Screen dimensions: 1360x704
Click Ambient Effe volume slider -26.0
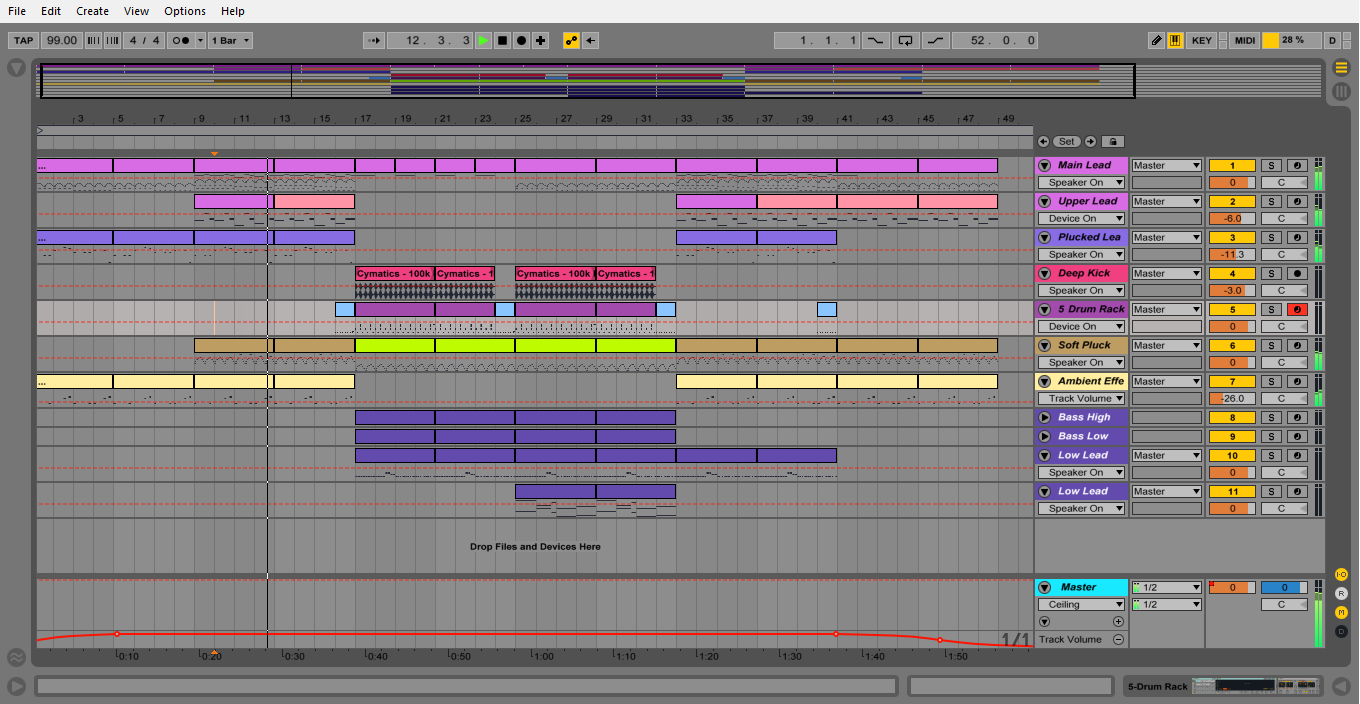coord(1233,398)
